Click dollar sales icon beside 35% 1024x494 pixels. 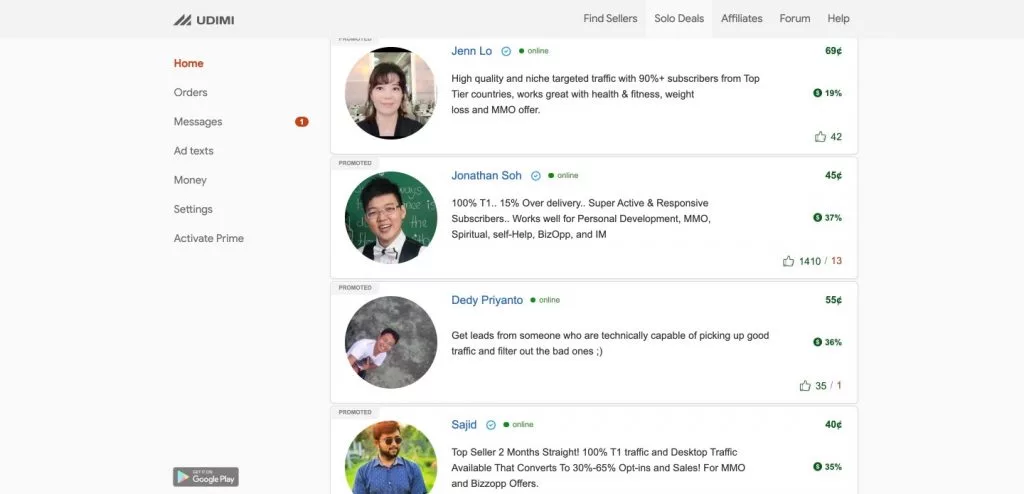point(817,467)
